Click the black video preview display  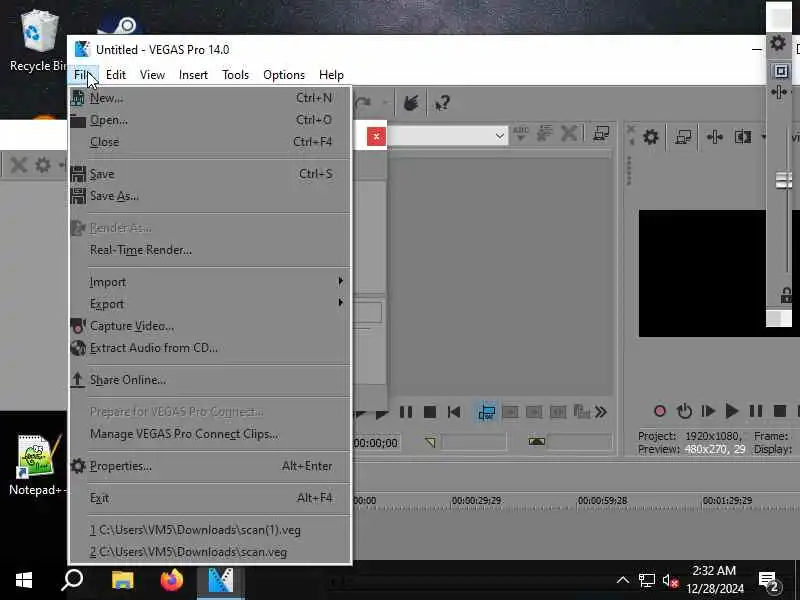(x=702, y=273)
